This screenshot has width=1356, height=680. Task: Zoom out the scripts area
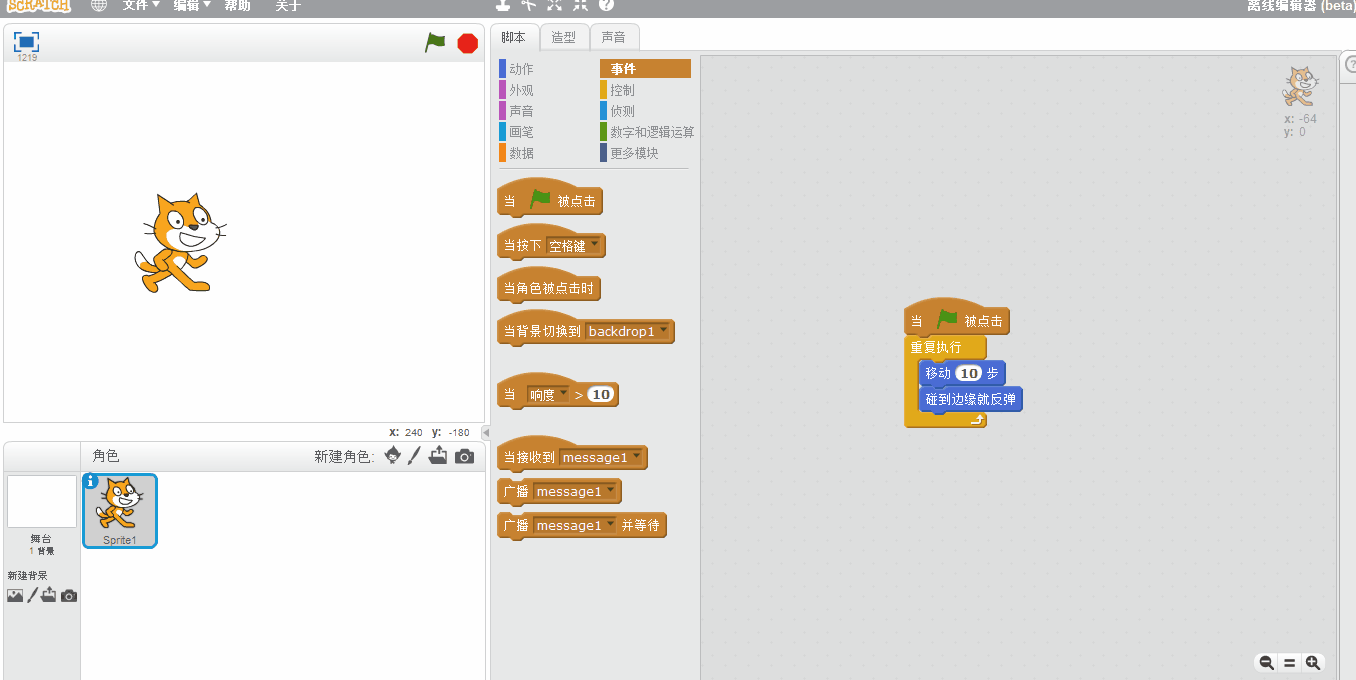coord(1266,663)
